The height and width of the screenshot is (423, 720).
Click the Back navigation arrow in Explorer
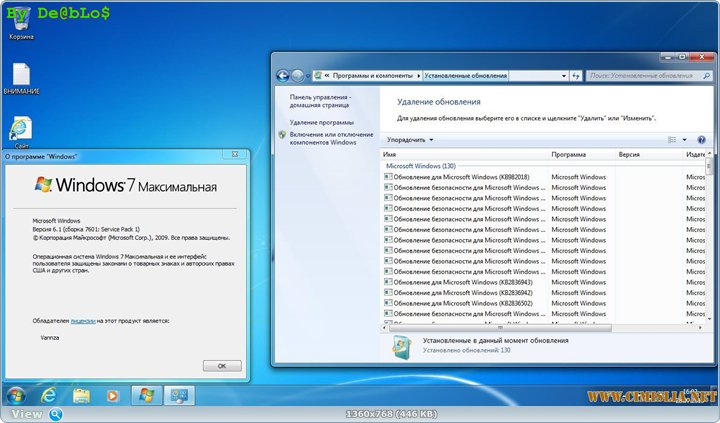tap(283, 75)
